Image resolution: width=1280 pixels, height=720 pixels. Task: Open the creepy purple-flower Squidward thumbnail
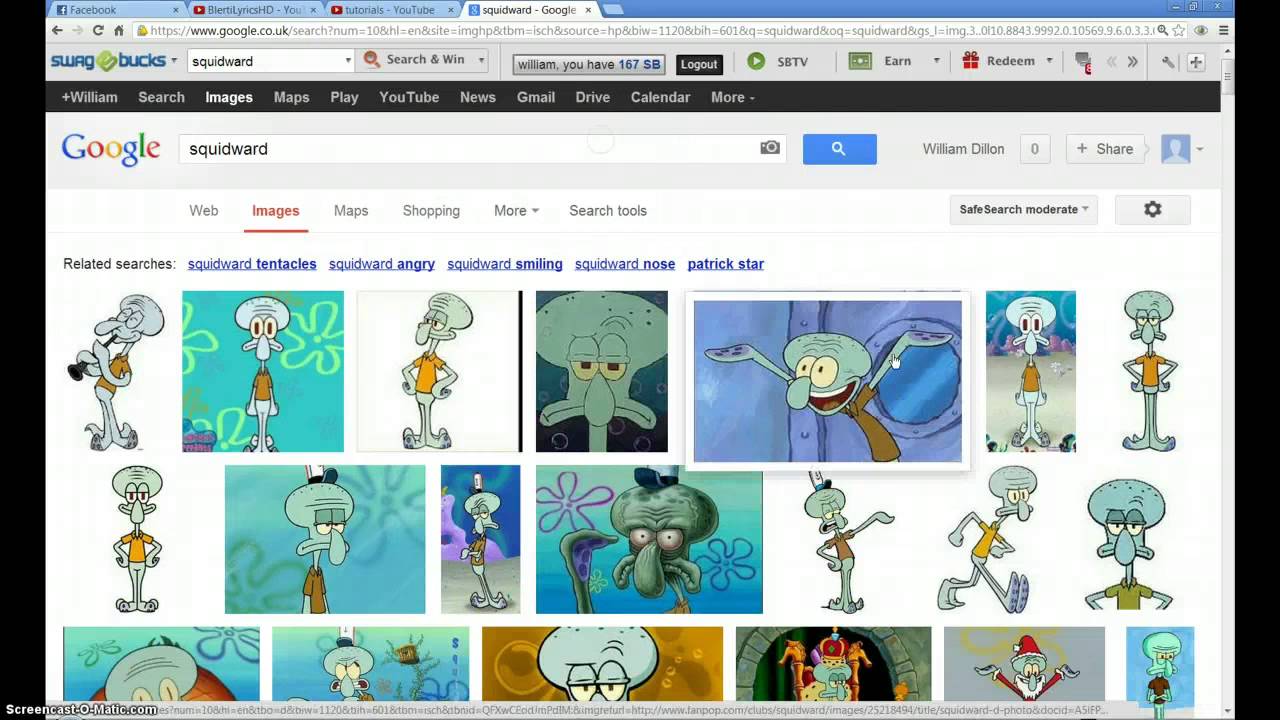649,539
